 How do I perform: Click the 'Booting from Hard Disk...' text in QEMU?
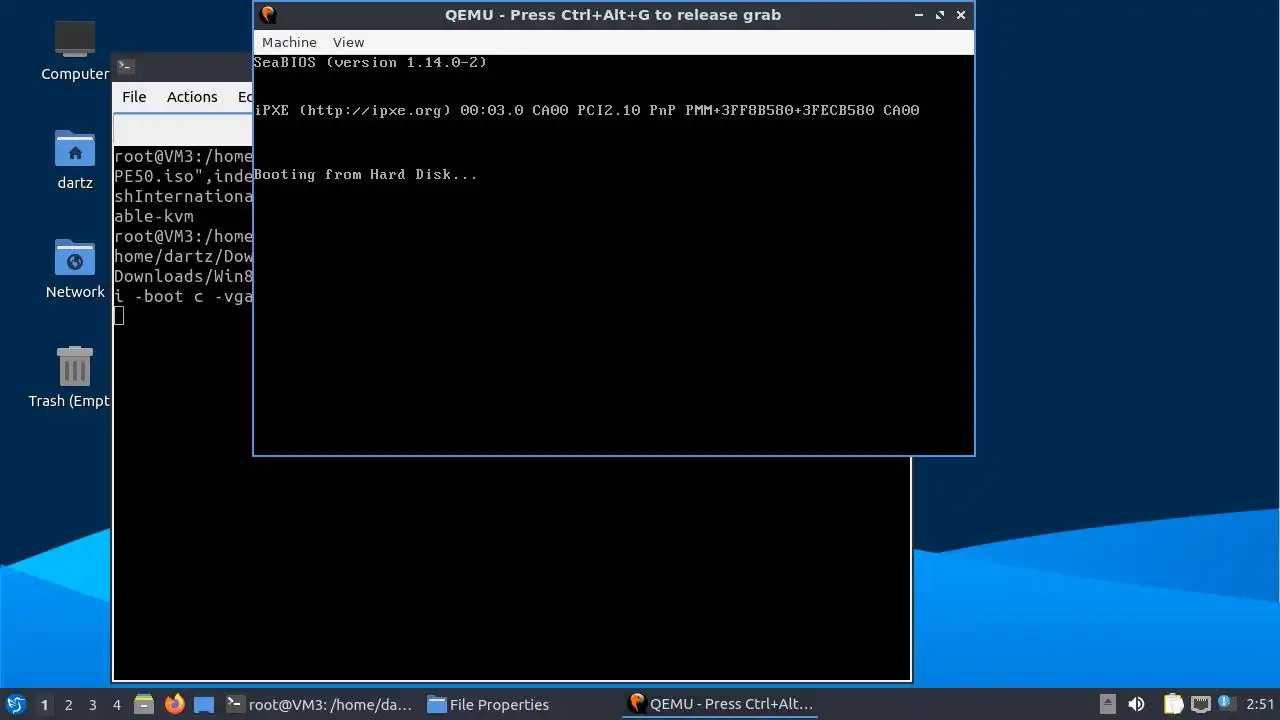click(366, 174)
